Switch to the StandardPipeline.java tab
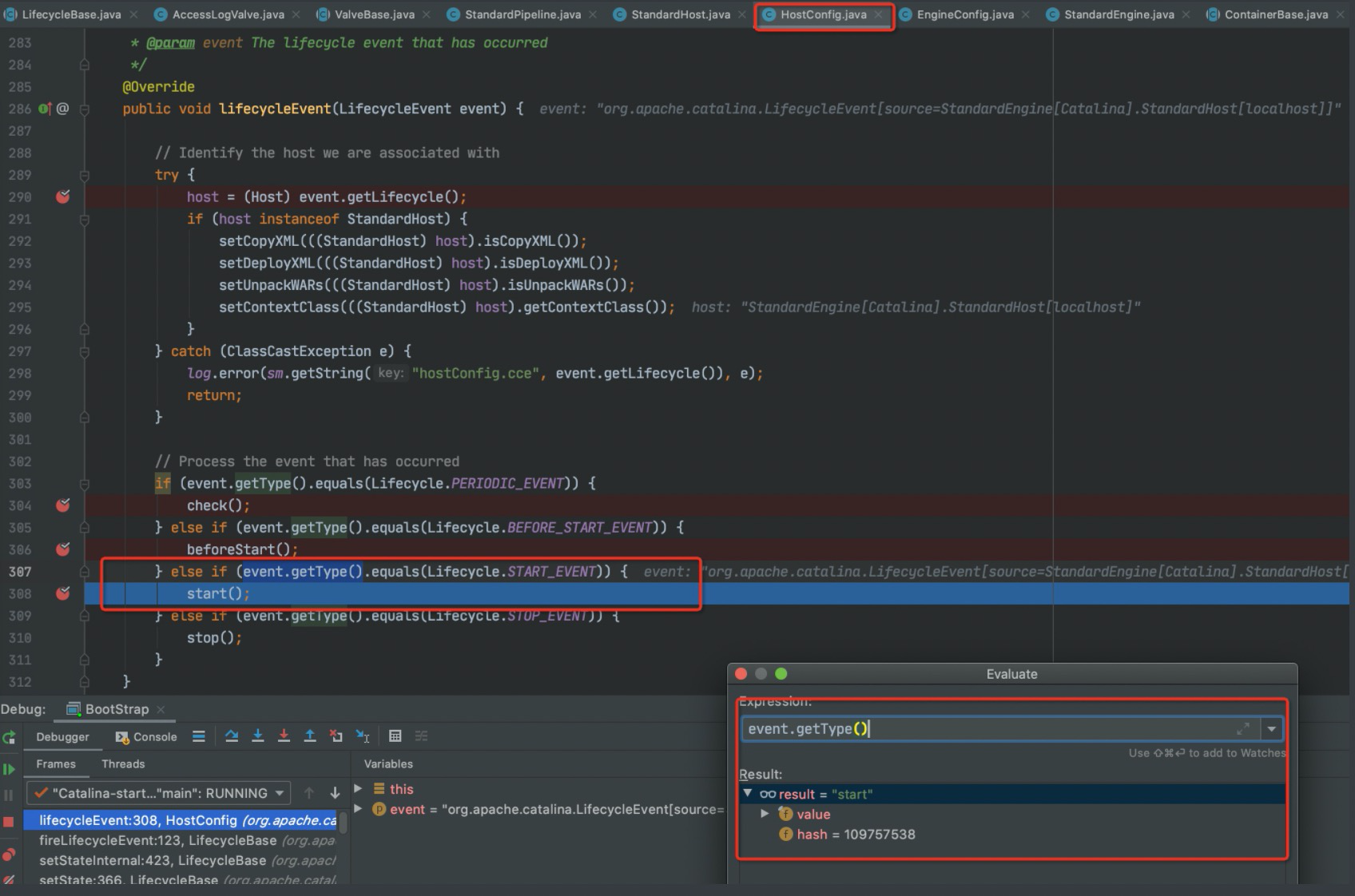 pos(523,14)
